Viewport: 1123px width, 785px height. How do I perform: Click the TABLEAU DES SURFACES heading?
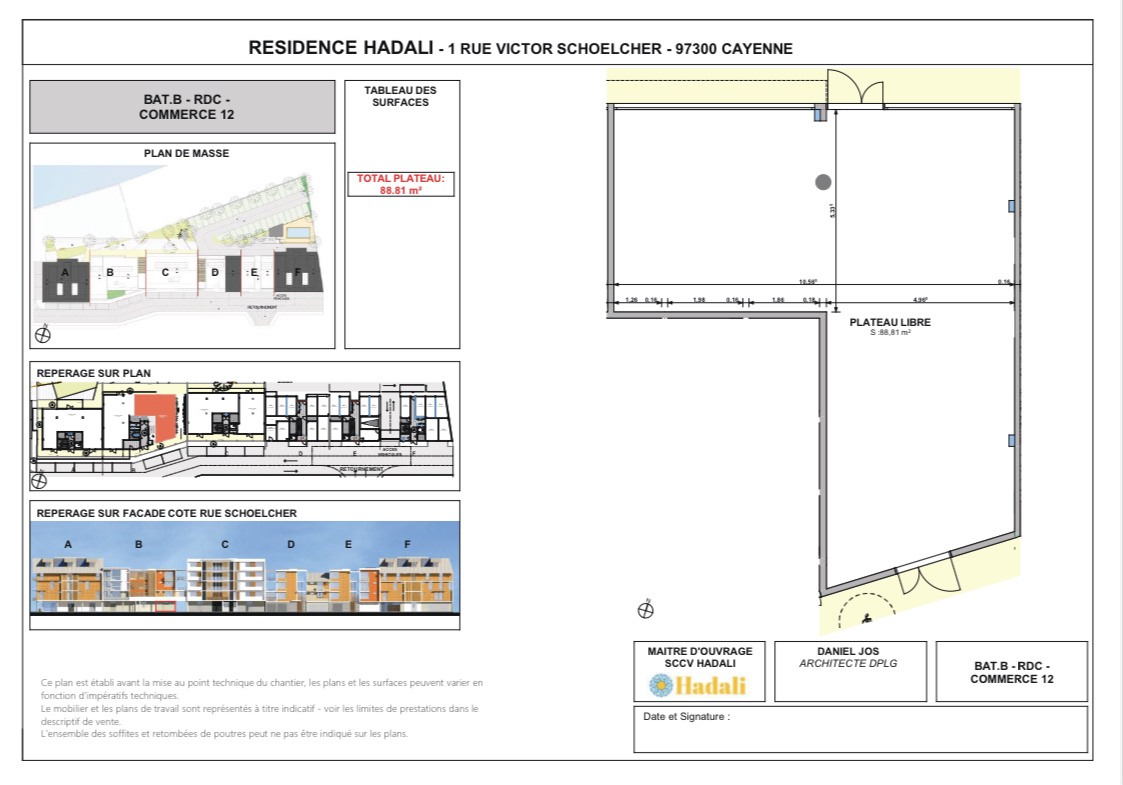(400, 96)
